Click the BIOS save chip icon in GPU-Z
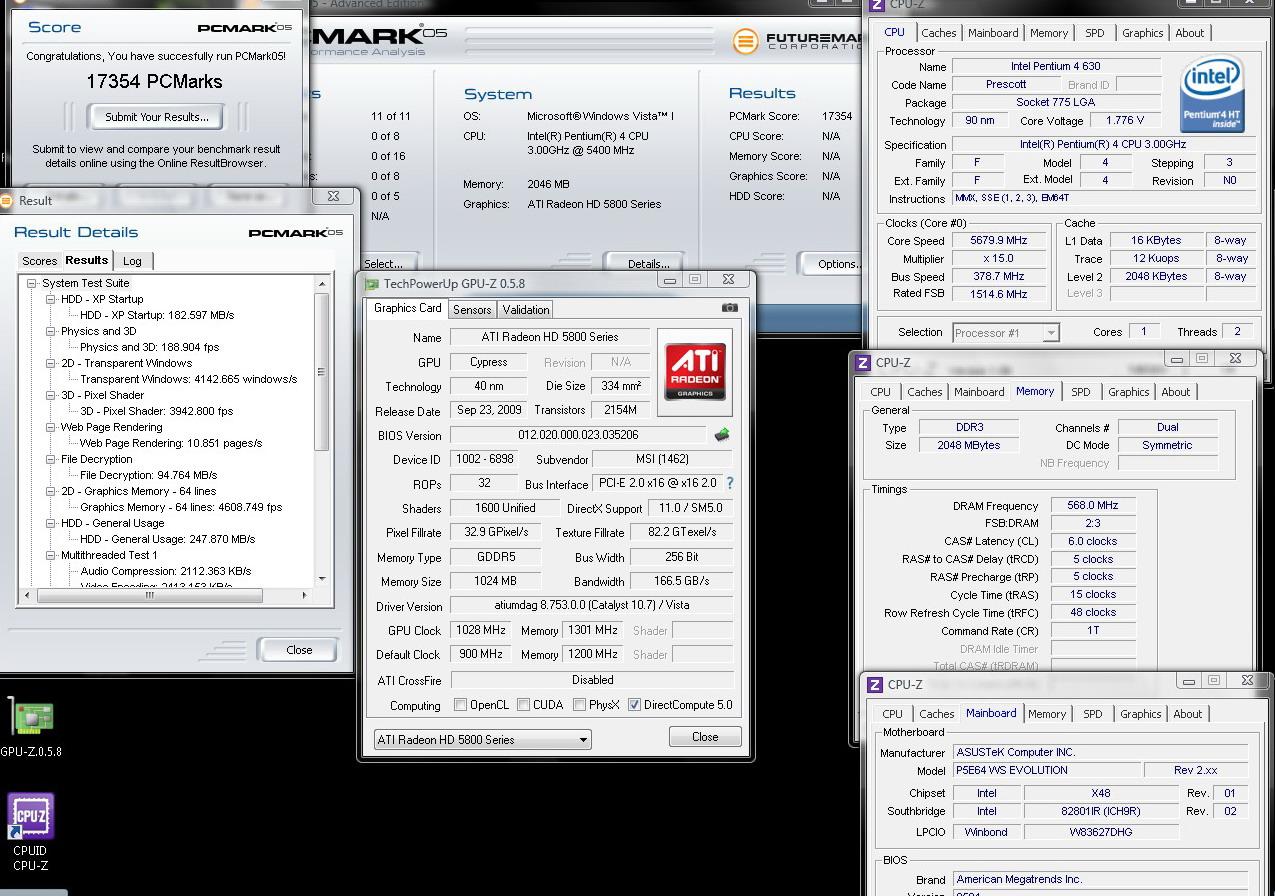Screen dimensions: 1275x896 click(722, 435)
